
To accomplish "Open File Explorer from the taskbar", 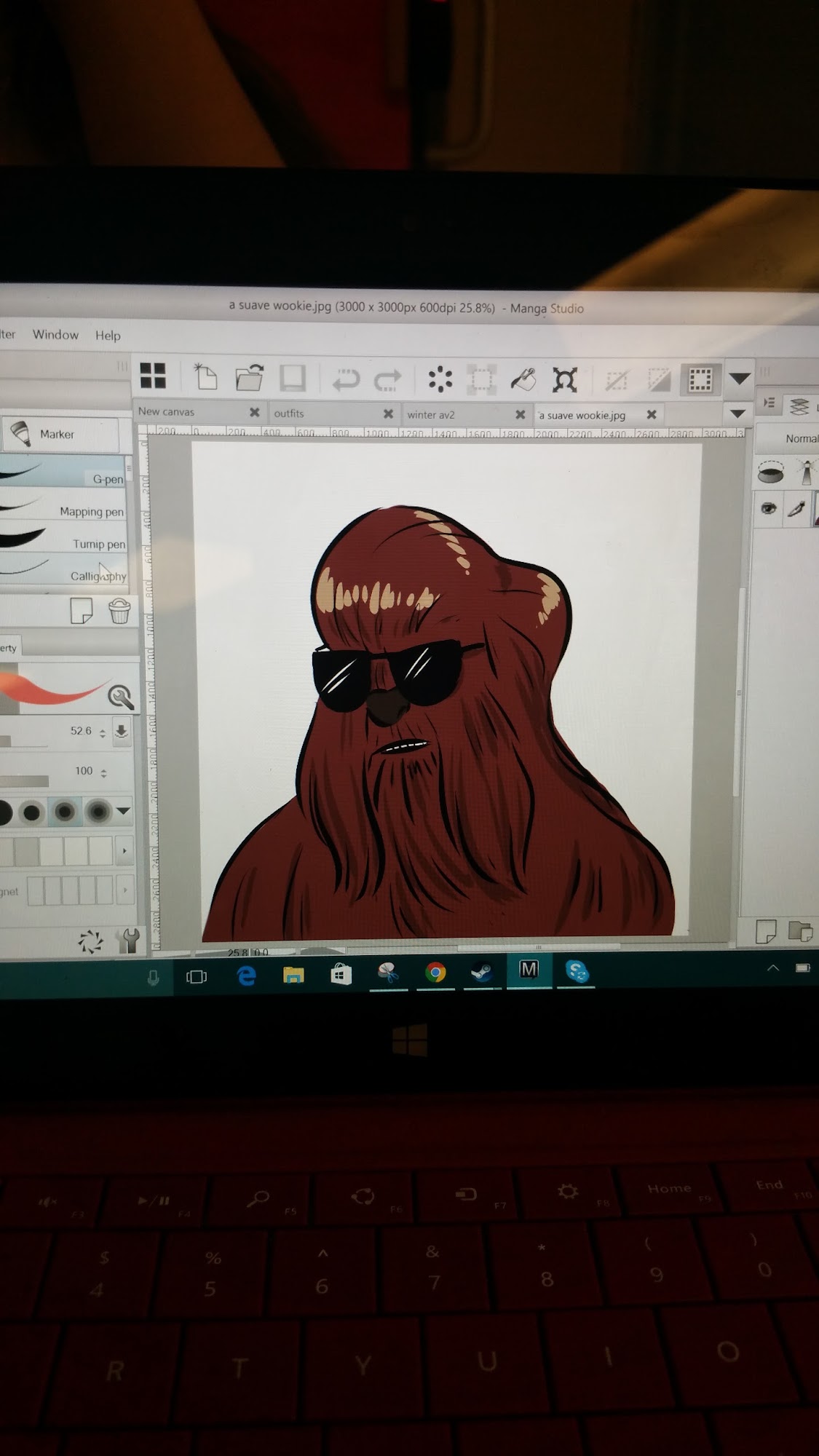I will click(x=293, y=975).
